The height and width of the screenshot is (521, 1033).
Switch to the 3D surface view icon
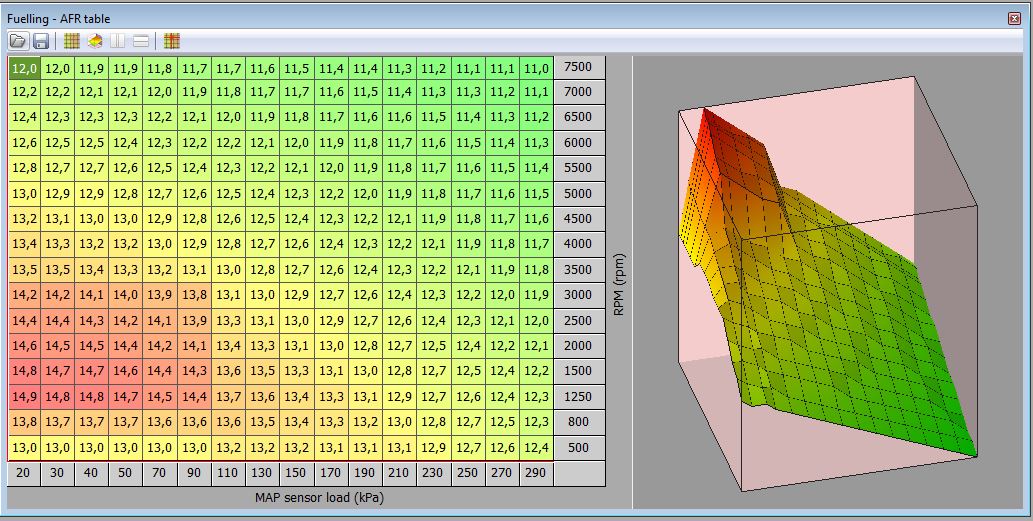point(95,41)
